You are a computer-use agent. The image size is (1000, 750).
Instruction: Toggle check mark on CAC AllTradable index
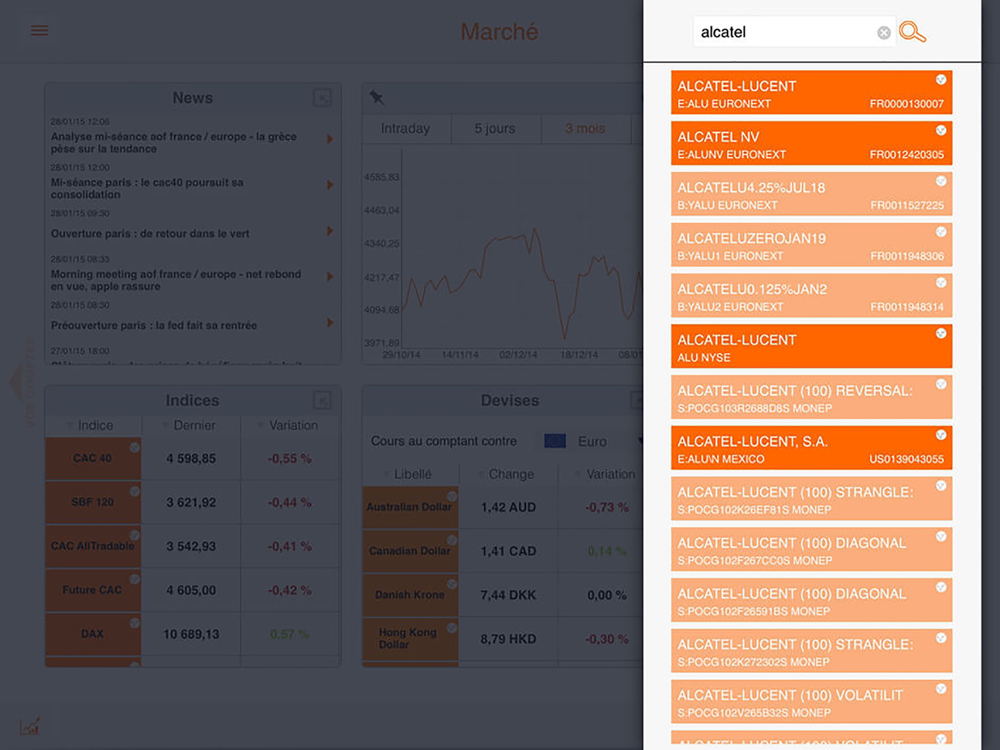coord(135,535)
